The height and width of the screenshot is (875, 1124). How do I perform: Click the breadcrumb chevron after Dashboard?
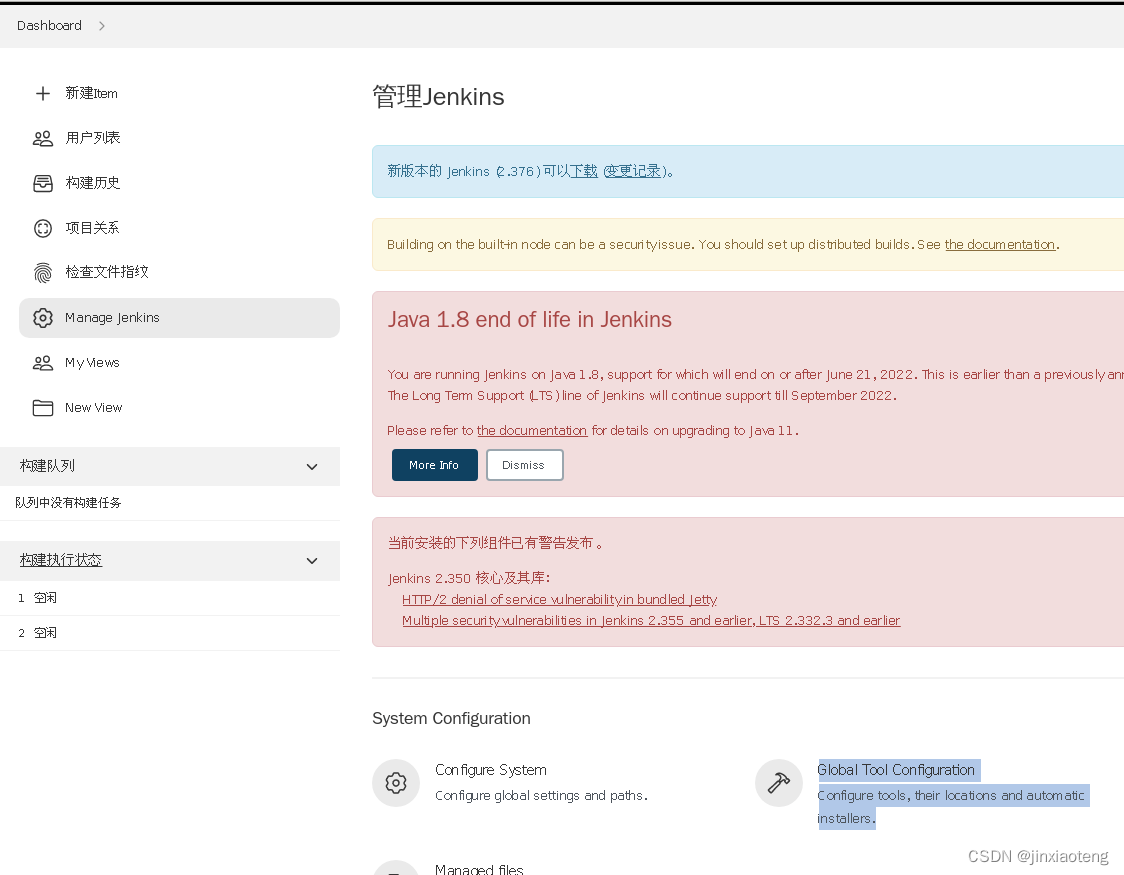point(102,26)
